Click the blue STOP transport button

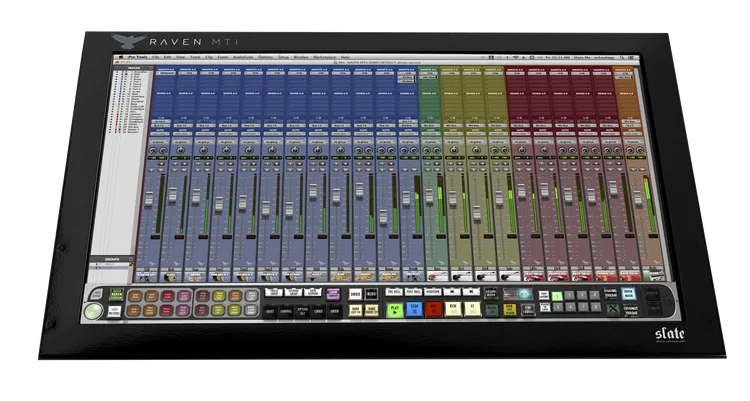[x=414, y=310]
